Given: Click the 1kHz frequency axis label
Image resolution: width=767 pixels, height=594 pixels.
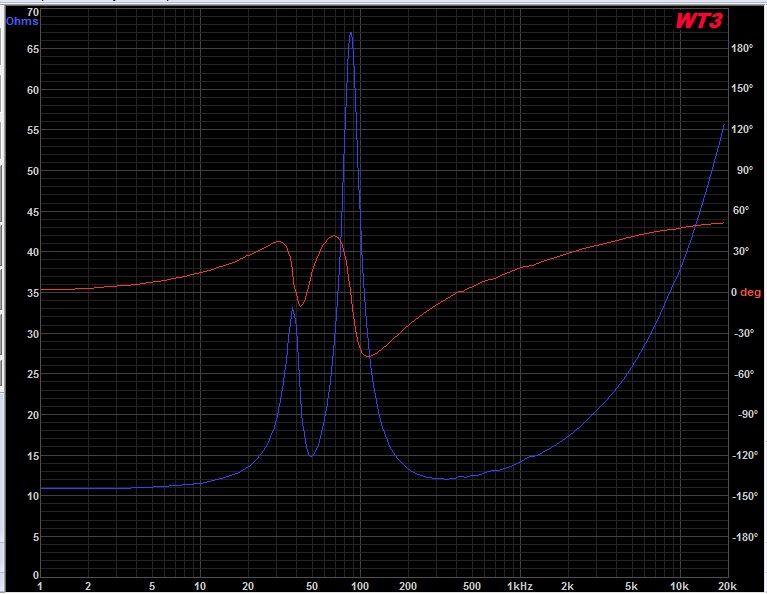Looking at the screenshot, I should [x=519, y=586].
